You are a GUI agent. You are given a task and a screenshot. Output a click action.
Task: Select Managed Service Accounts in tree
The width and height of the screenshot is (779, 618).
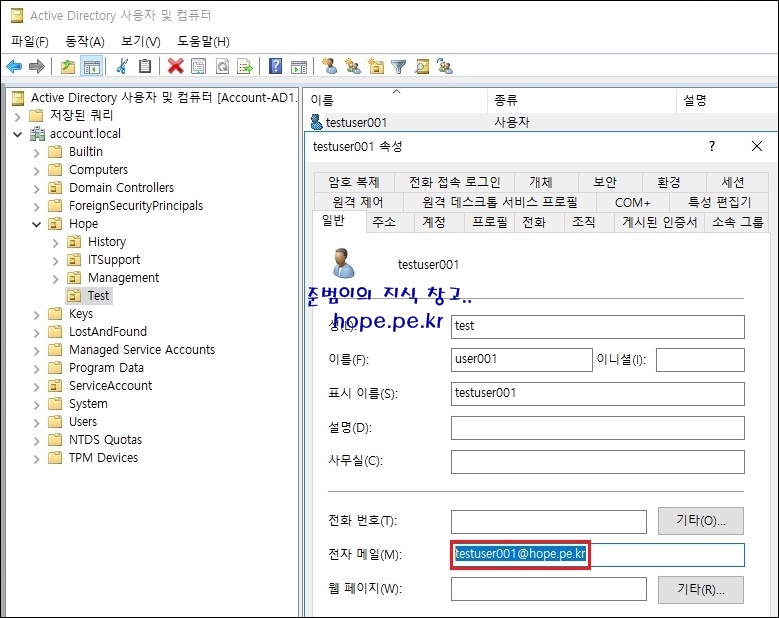[142, 350]
